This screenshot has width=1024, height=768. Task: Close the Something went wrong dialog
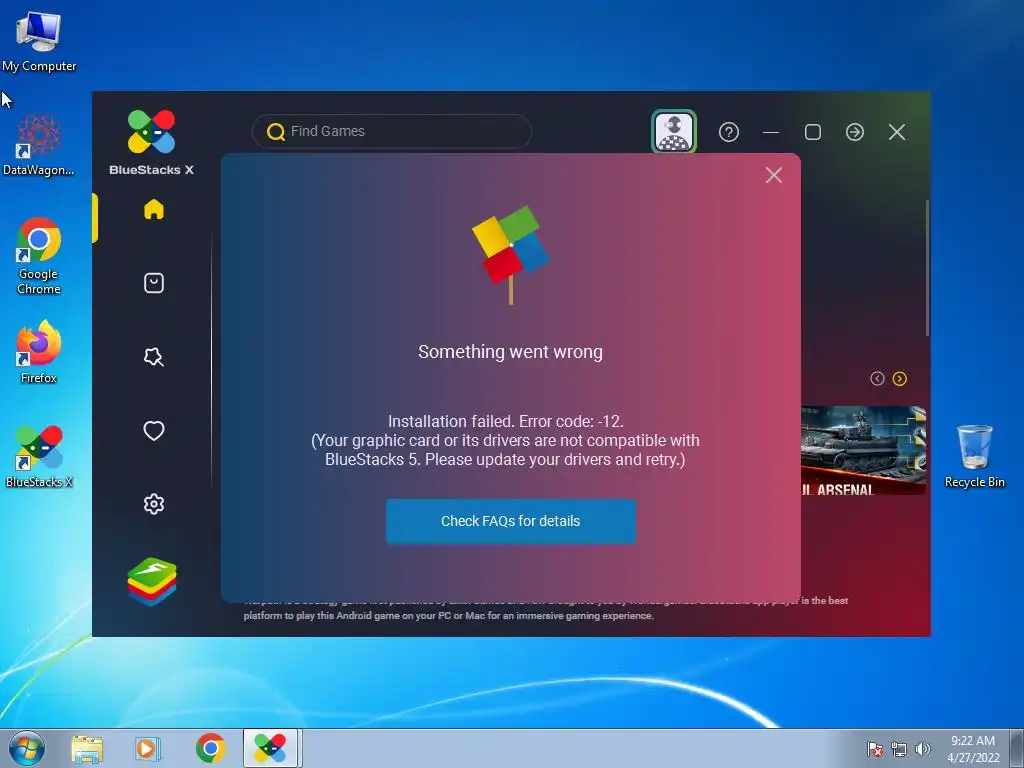(774, 175)
